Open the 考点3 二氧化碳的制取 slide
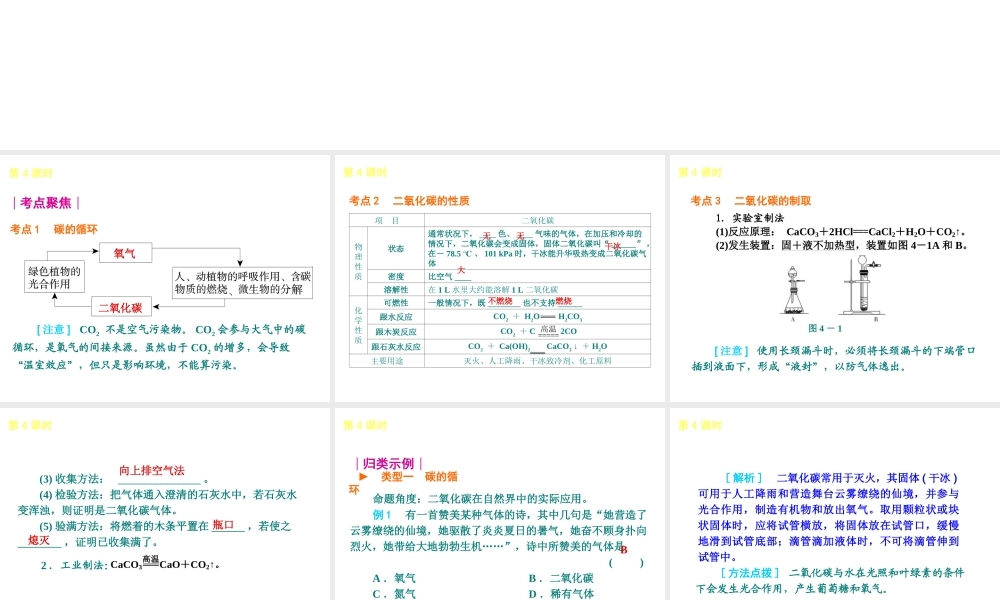Screen dimensions: 1000x600 835,278
